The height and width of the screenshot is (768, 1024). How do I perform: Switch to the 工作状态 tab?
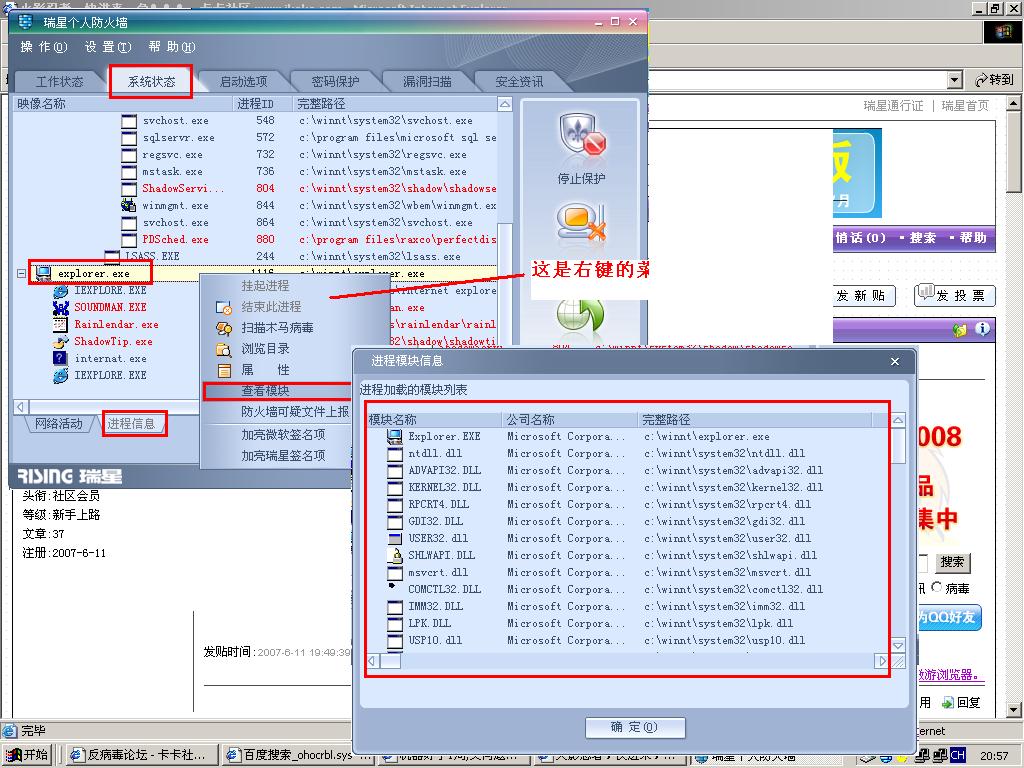click(x=59, y=82)
